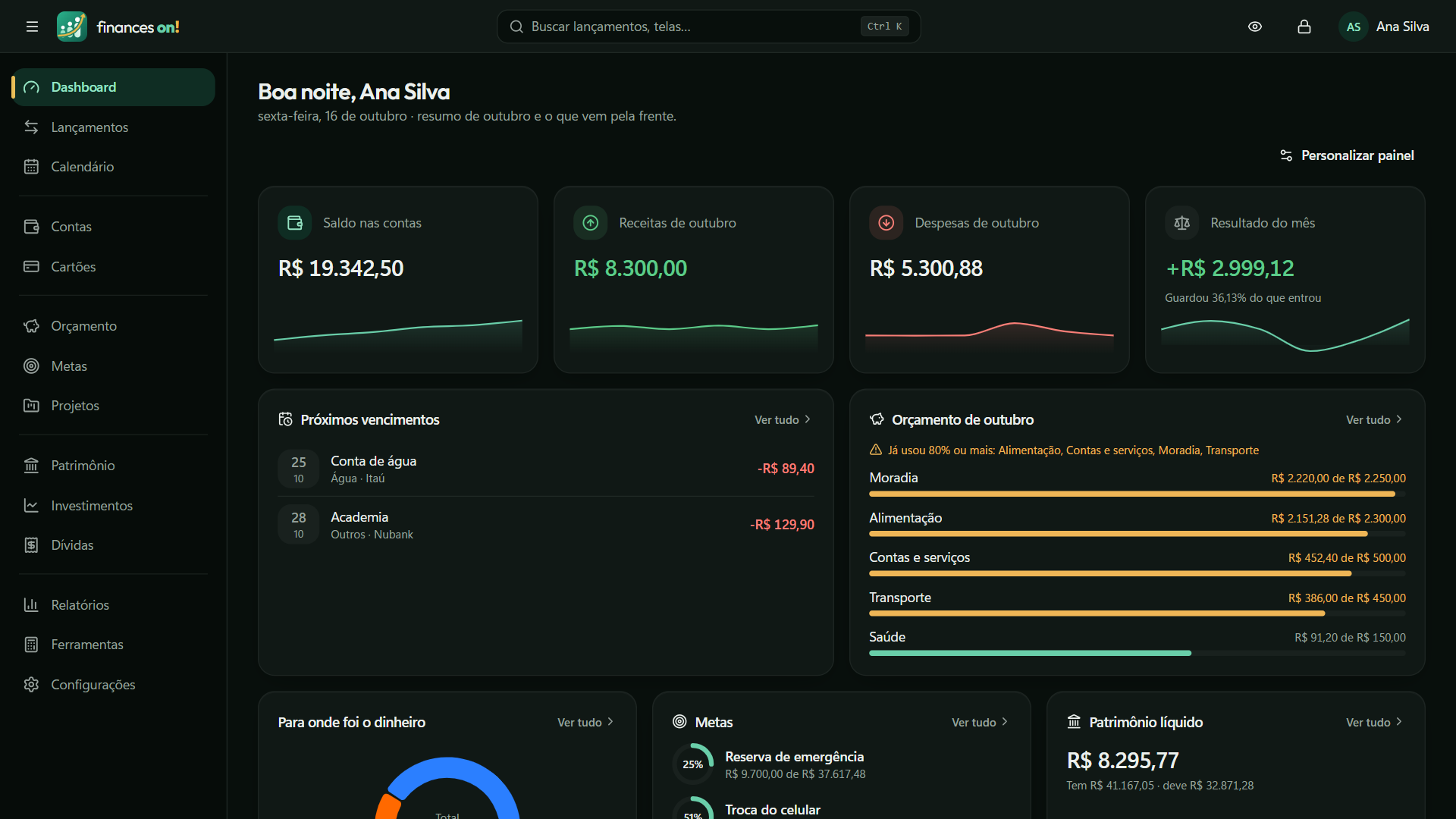Image resolution: width=1456 pixels, height=819 pixels.
Task: Open the AS user avatar
Action: click(x=1354, y=27)
